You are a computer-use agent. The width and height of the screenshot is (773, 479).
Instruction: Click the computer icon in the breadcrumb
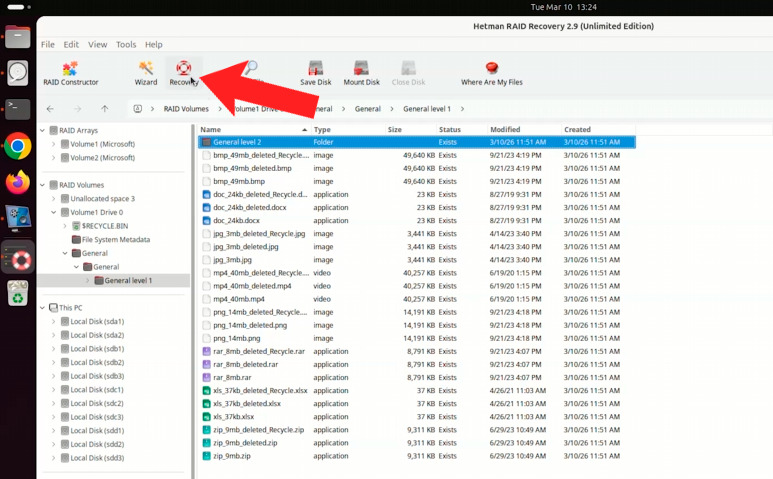pyautogui.click(x=138, y=109)
